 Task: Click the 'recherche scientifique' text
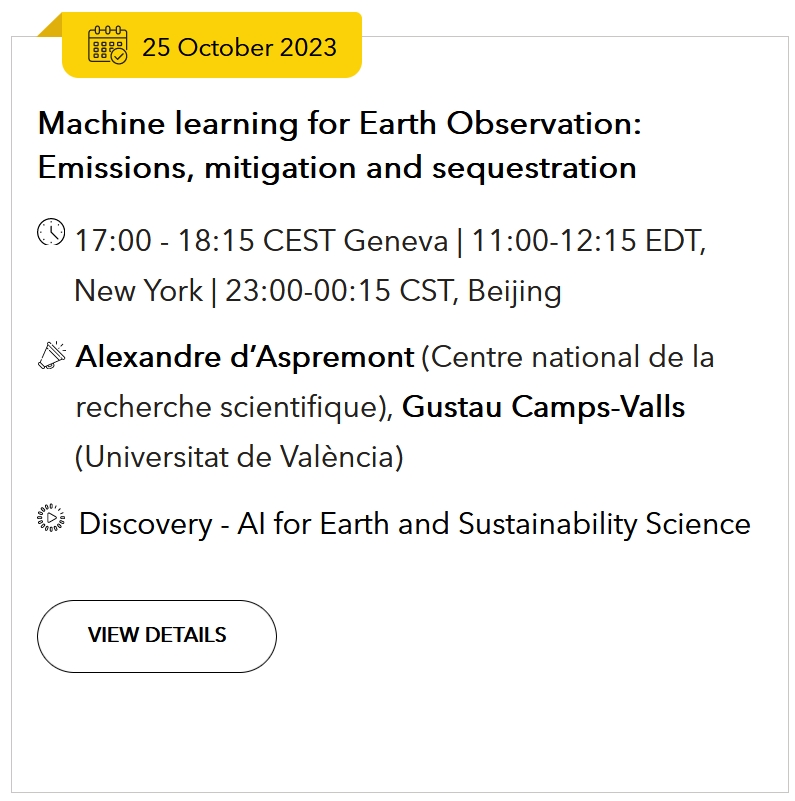tap(229, 407)
